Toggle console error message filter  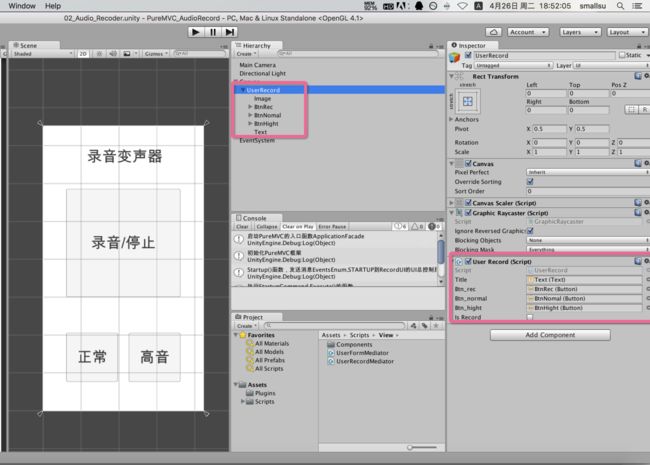[434, 226]
